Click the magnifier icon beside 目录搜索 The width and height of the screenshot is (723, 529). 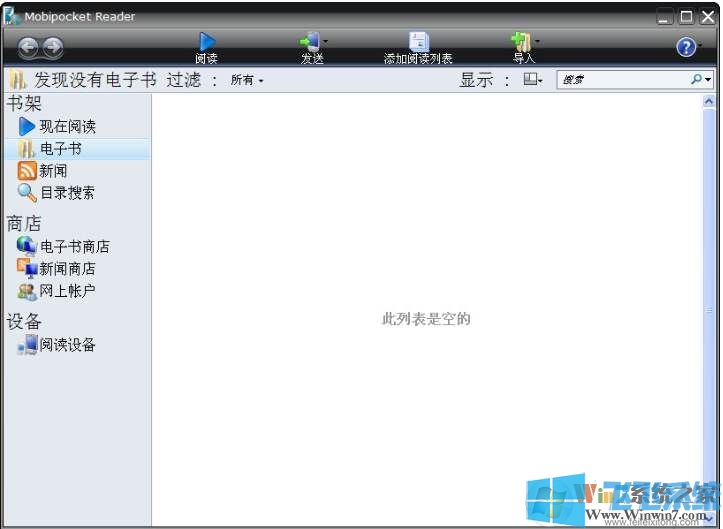coord(27,193)
